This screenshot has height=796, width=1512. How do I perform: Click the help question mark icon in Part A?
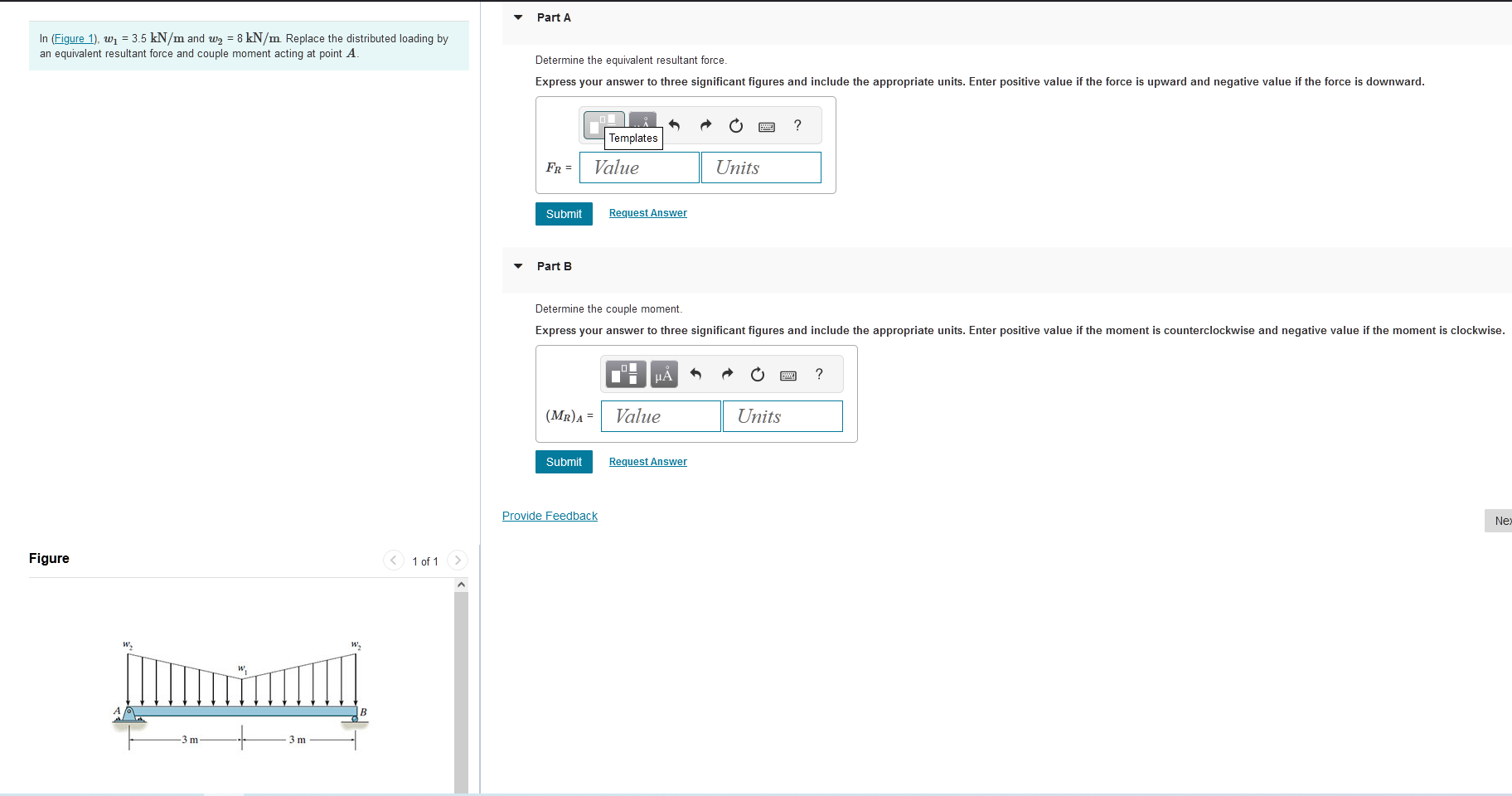797,125
